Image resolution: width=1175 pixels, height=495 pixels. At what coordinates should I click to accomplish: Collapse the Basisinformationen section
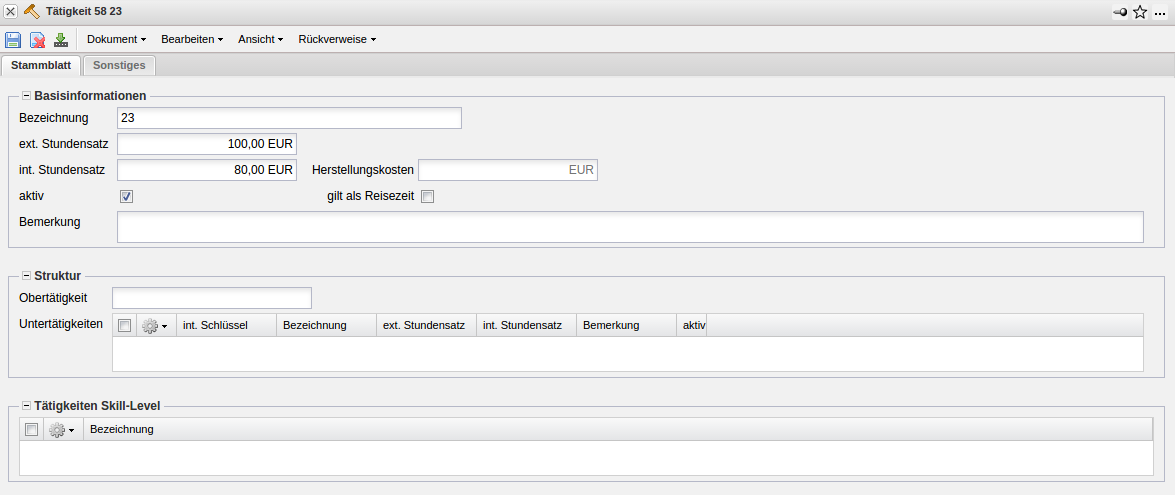click(x=26, y=96)
